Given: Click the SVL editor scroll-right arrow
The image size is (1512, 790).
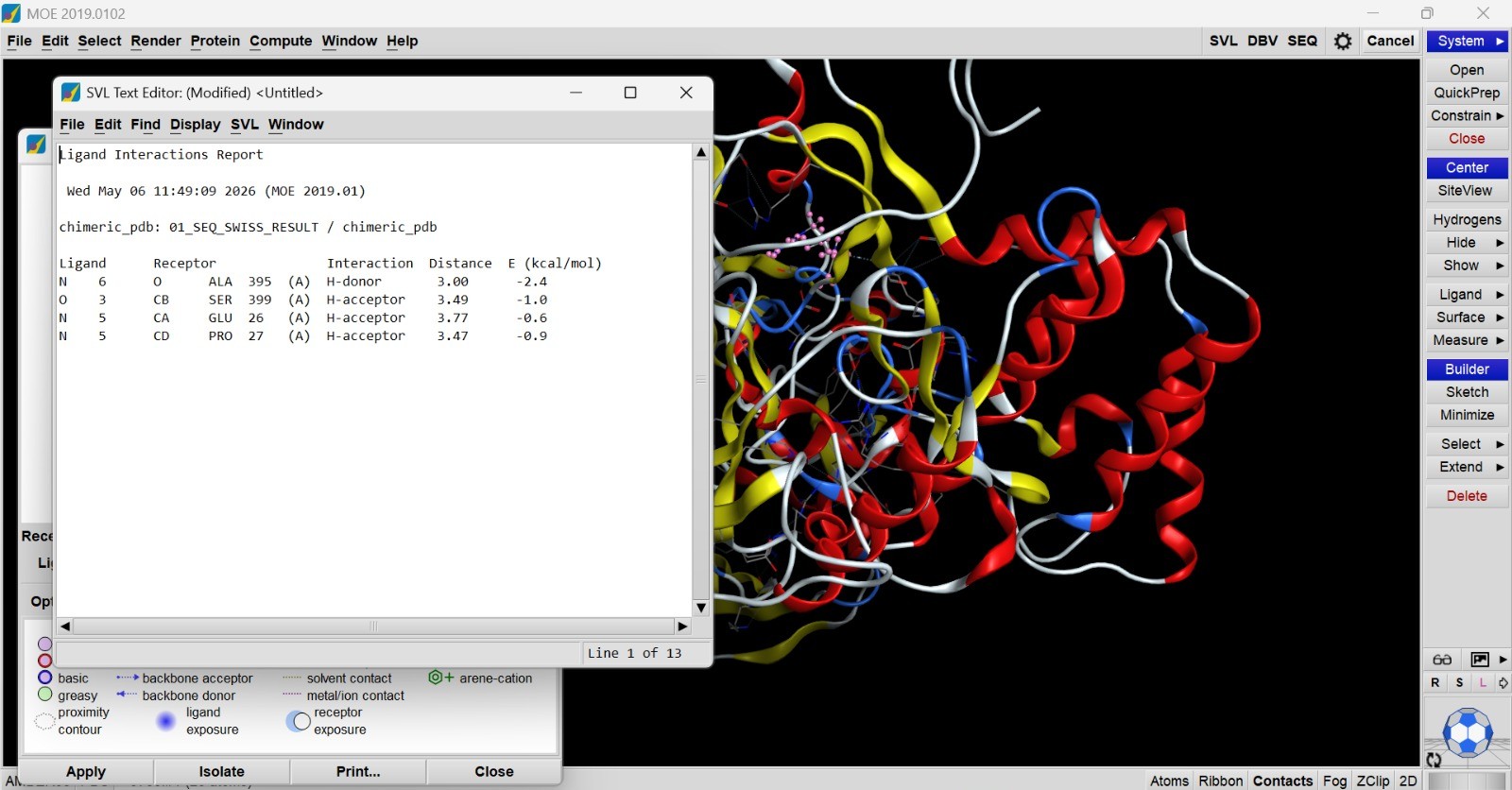Looking at the screenshot, I should tap(682, 626).
